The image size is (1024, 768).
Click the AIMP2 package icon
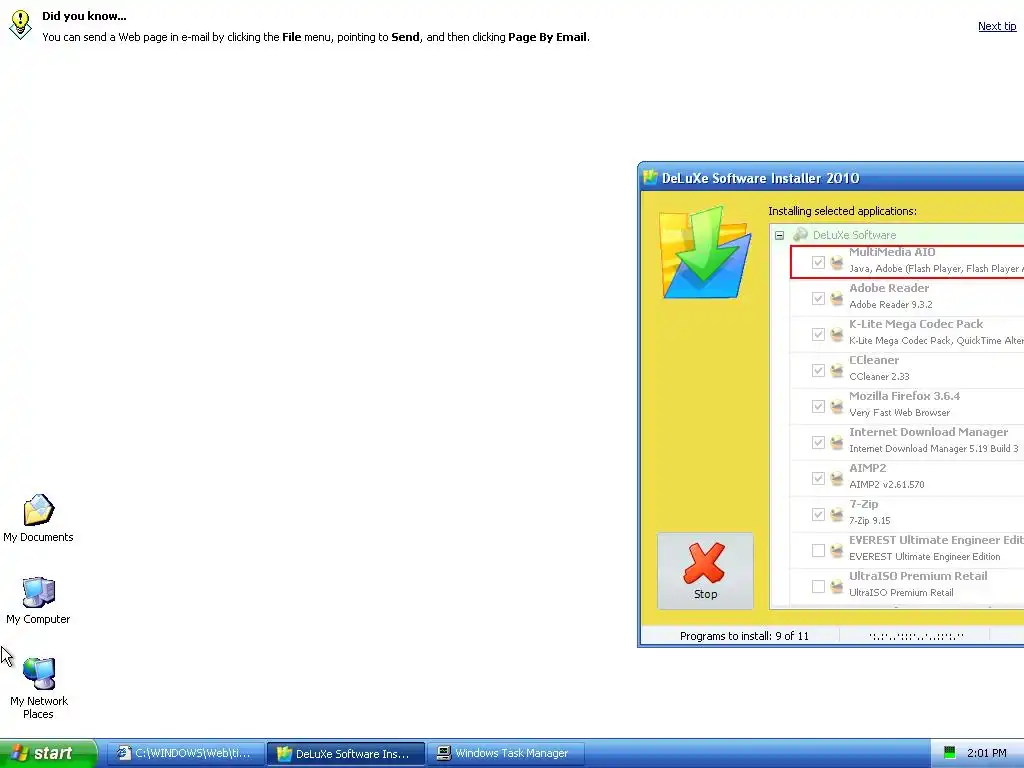837,478
